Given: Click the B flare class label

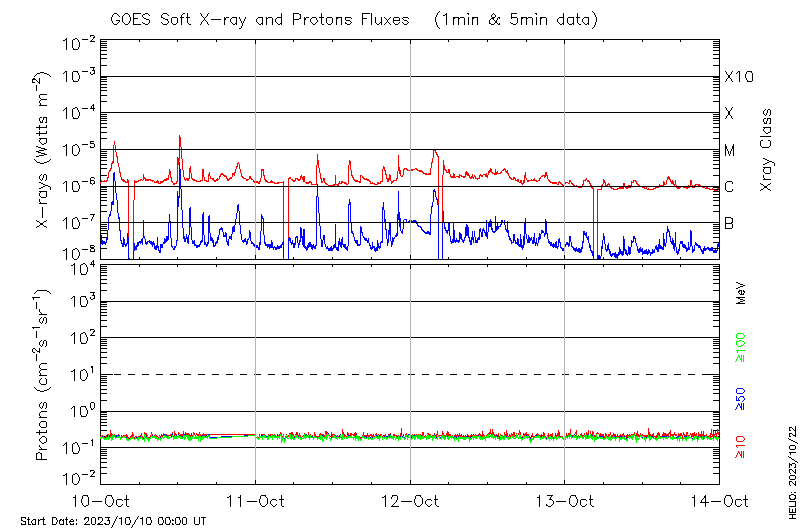Looking at the screenshot, I should pos(729,223).
